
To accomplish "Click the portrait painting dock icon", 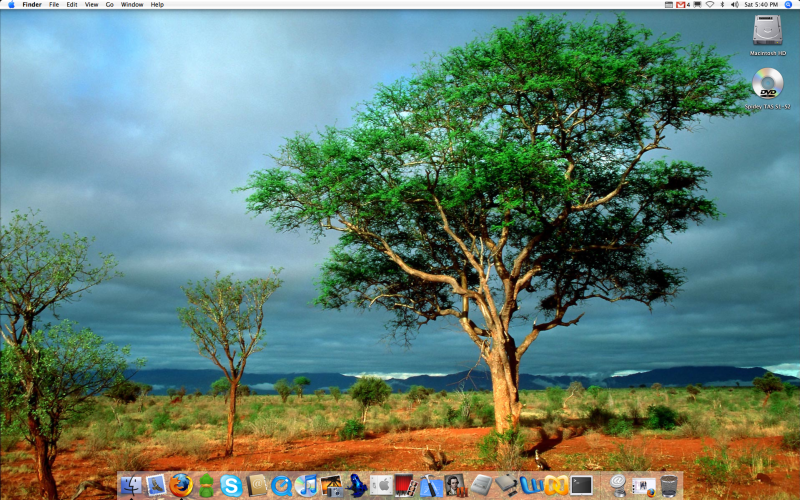I will pyautogui.click(x=455, y=485).
